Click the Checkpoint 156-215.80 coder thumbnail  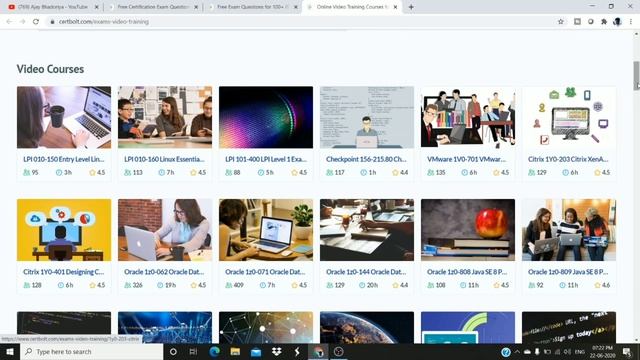367,117
